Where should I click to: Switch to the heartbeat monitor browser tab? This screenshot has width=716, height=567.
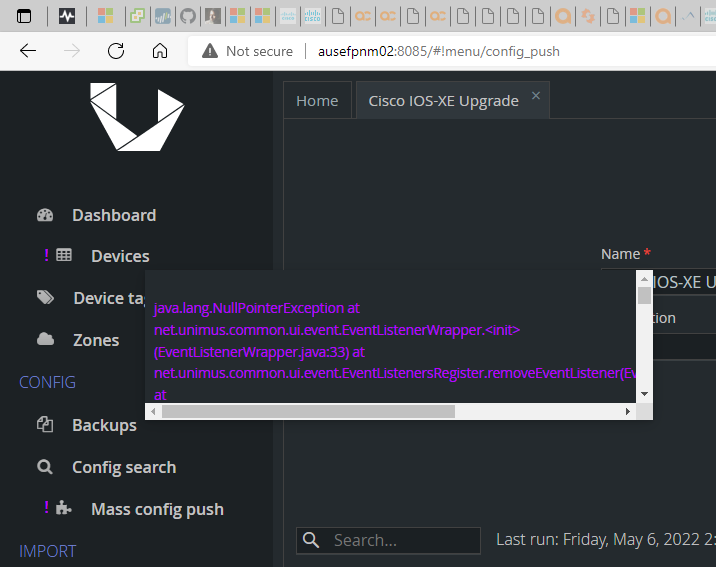pyautogui.click(x=67, y=16)
